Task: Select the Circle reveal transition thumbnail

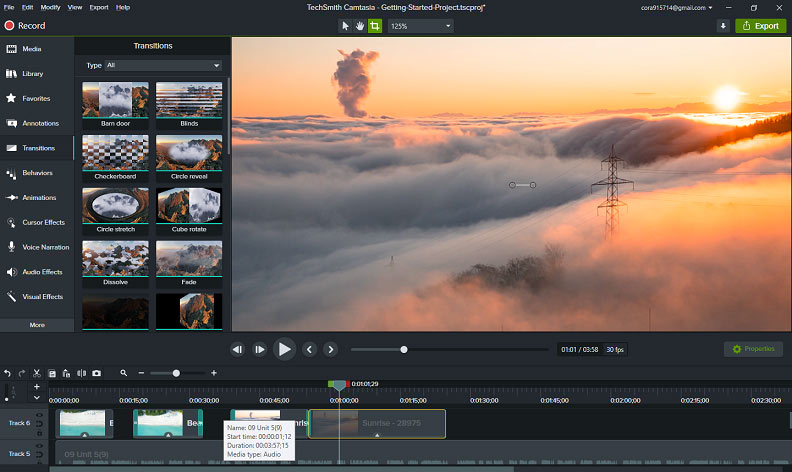Action: click(189, 158)
